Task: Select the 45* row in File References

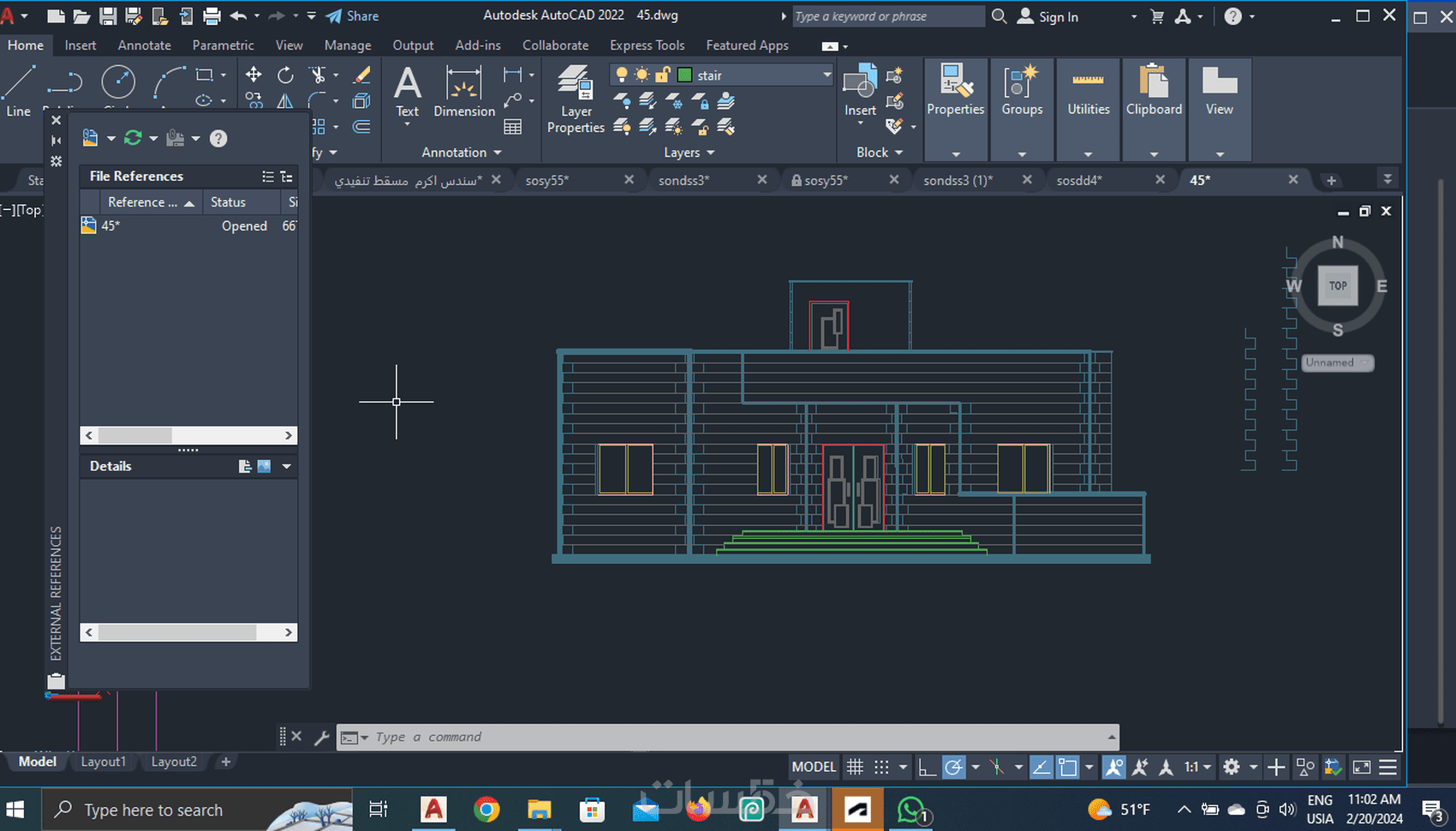Action: pos(188,226)
